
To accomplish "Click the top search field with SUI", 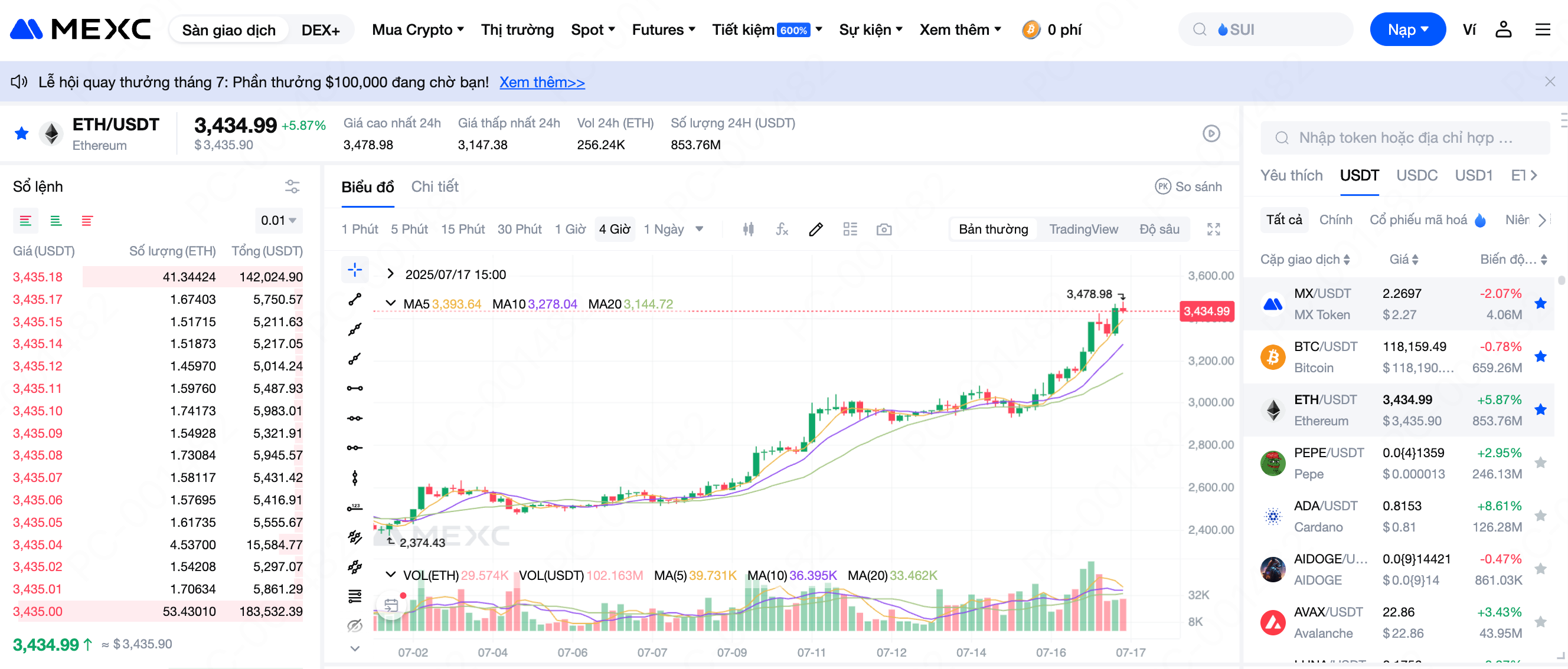I will (1265, 29).
